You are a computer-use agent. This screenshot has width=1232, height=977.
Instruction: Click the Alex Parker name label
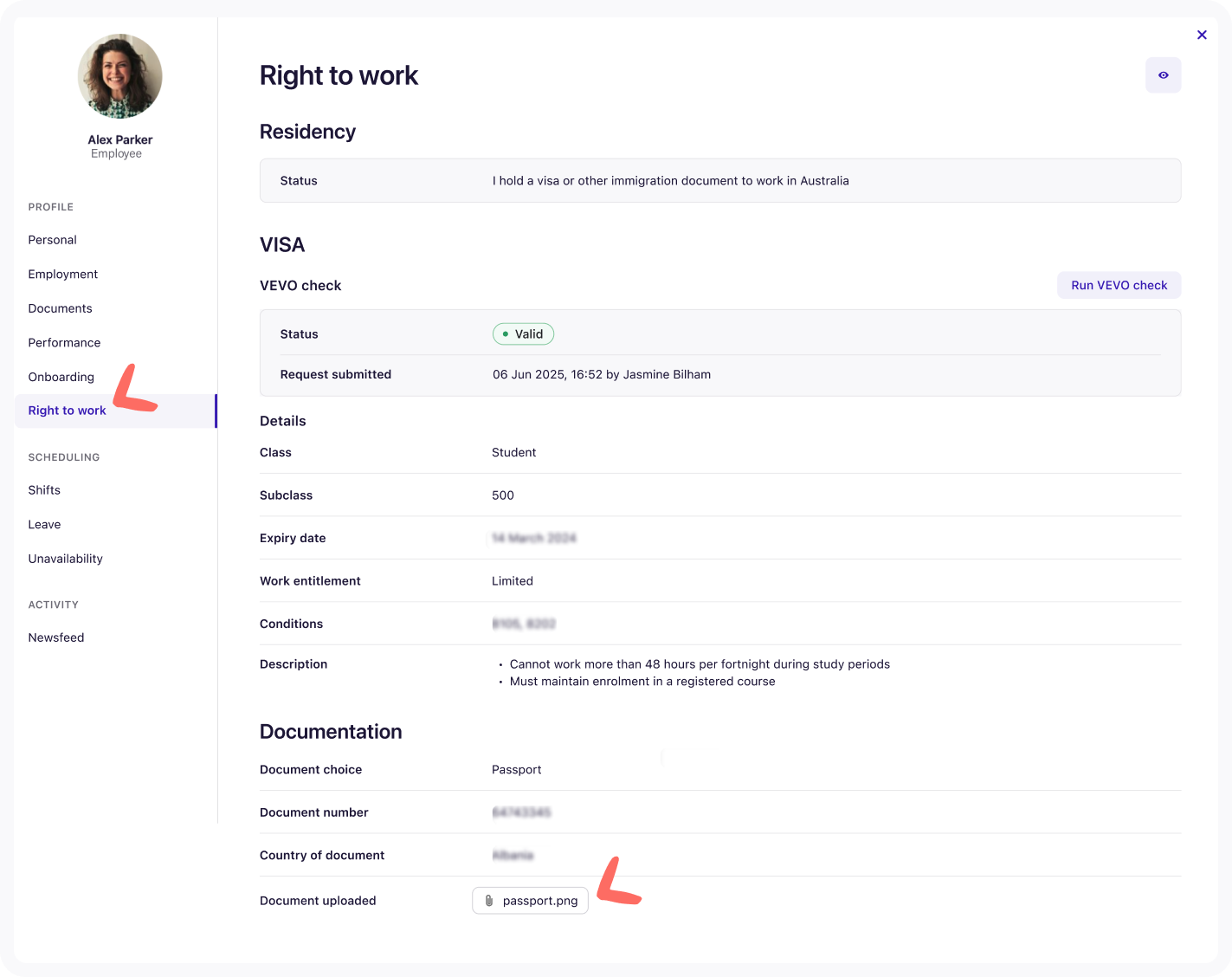click(119, 139)
